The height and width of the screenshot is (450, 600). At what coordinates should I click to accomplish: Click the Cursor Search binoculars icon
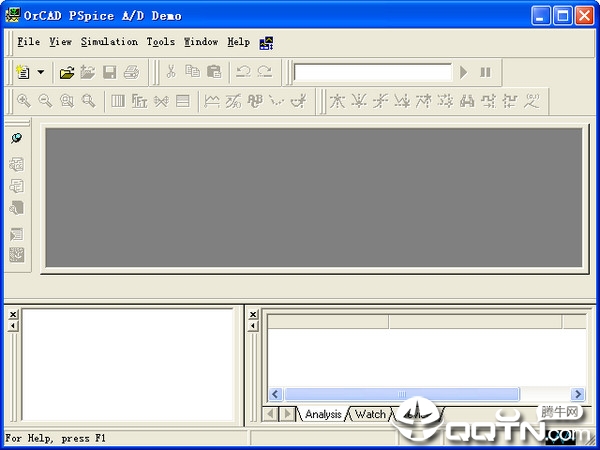467,101
